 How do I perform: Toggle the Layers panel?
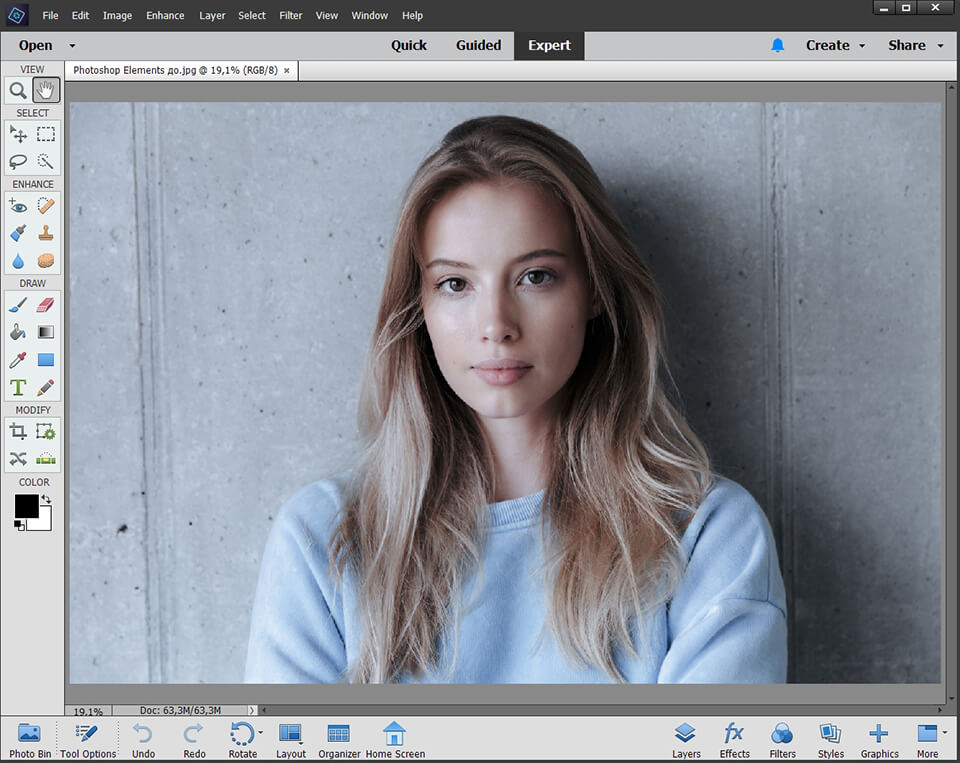tap(686, 740)
